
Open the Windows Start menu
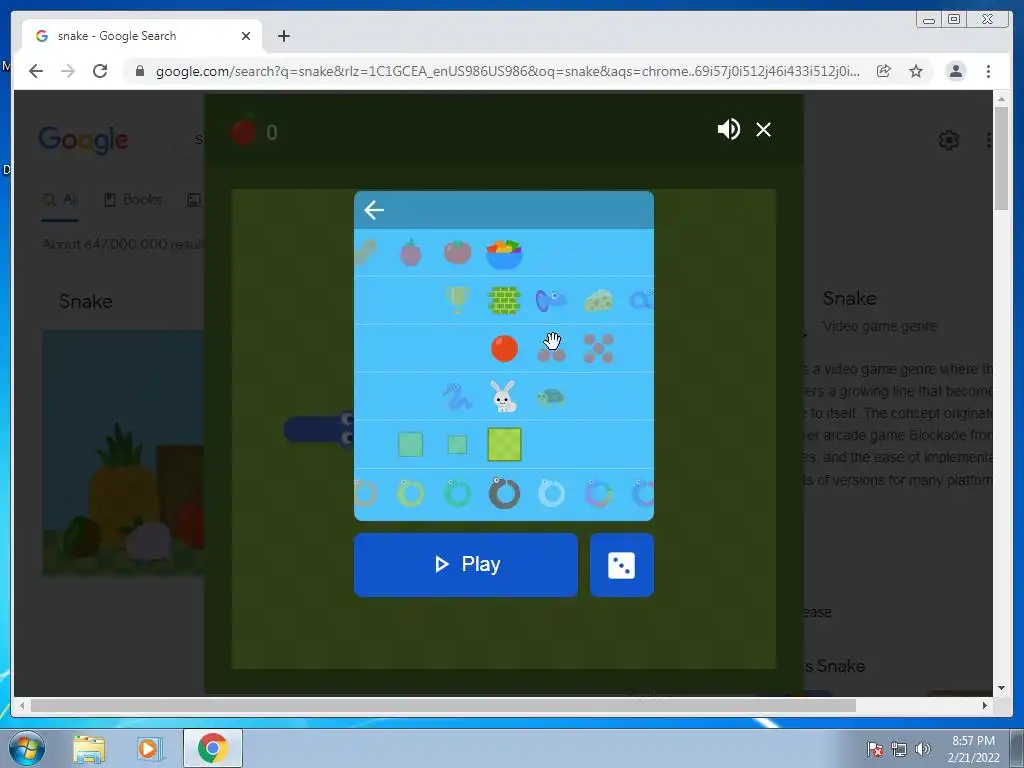26,748
